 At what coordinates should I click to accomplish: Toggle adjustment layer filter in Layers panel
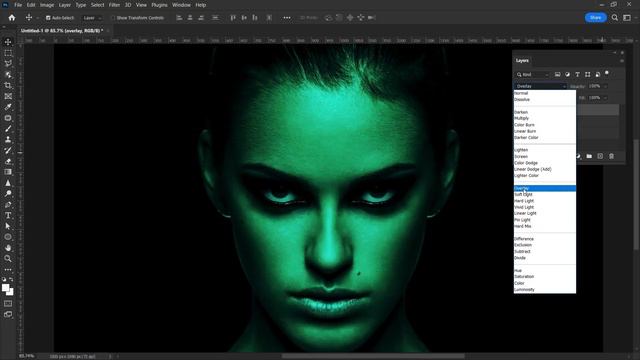pyautogui.click(x=567, y=74)
